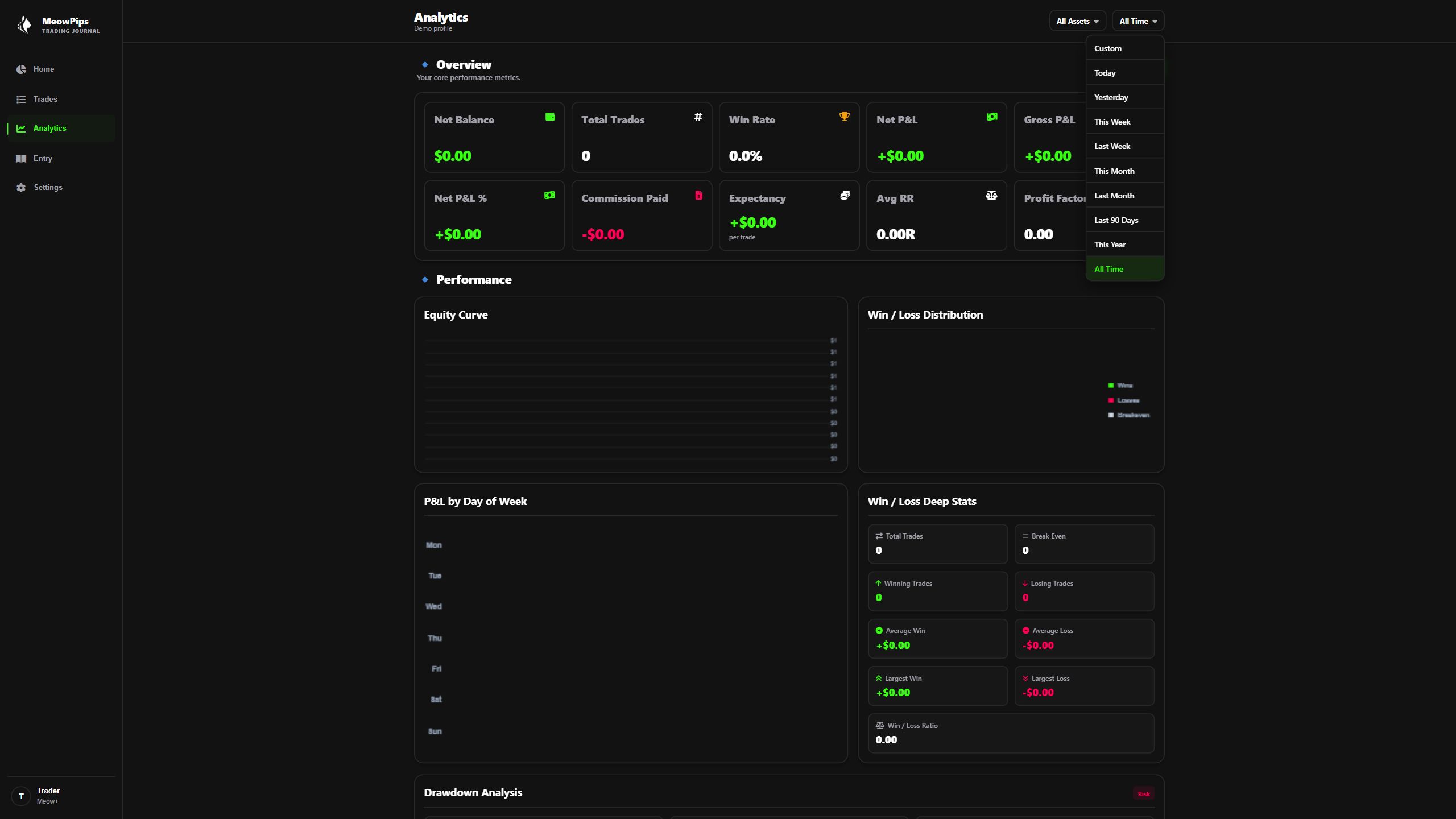Click the MeowPips cat logo icon
The image size is (1456, 819).
(x=24, y=24)
